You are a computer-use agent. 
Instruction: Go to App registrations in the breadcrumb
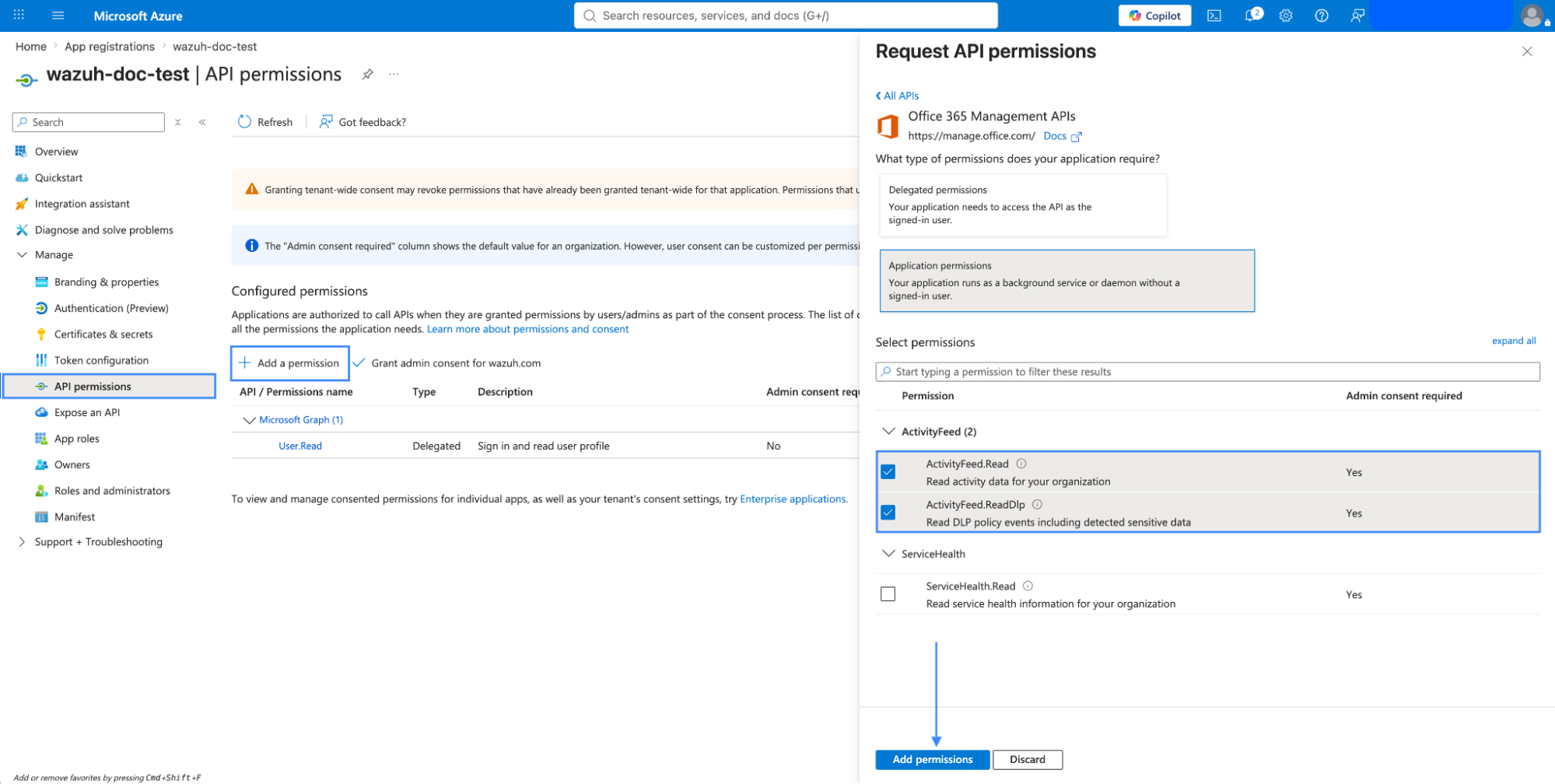pyautogui.click(x=110, y=47)
